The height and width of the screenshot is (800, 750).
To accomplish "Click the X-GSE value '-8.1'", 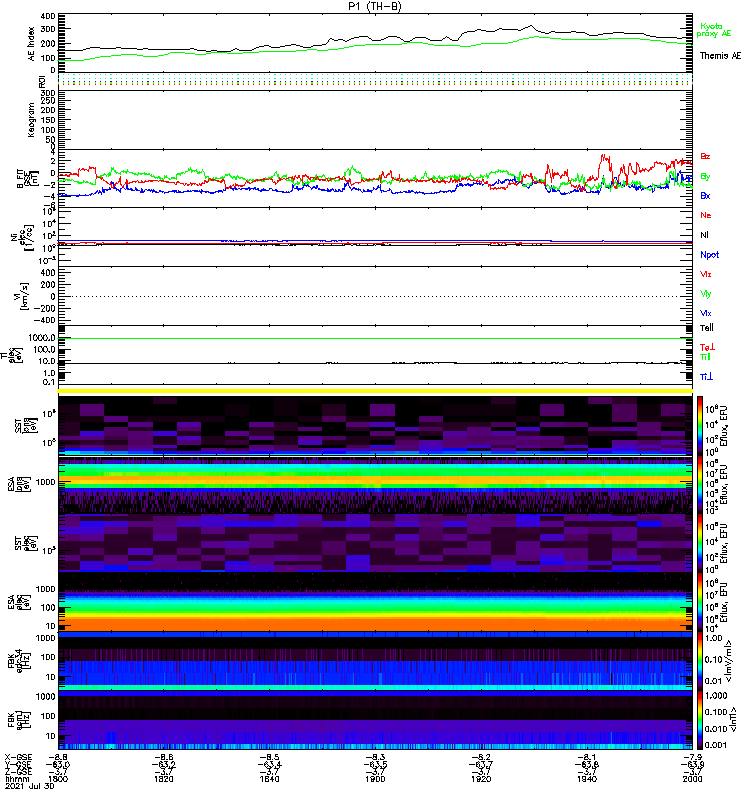I will tap(587, 758).
